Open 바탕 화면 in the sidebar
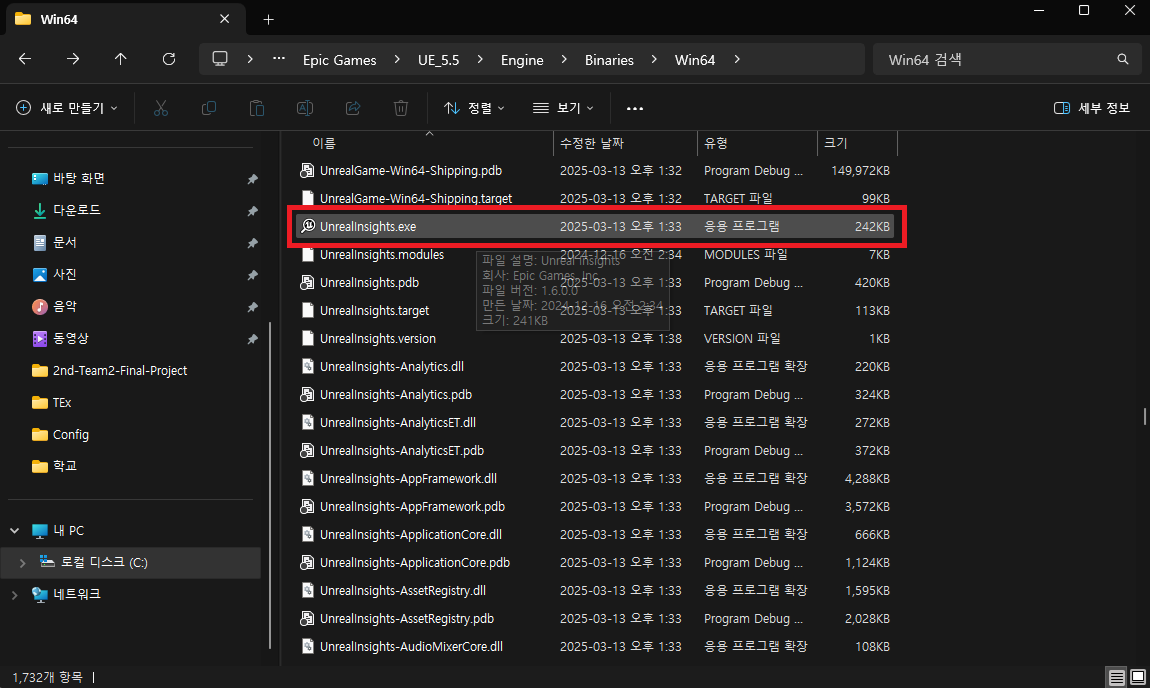The height and width of the screenshot is (688, 1150). point(78,178)
